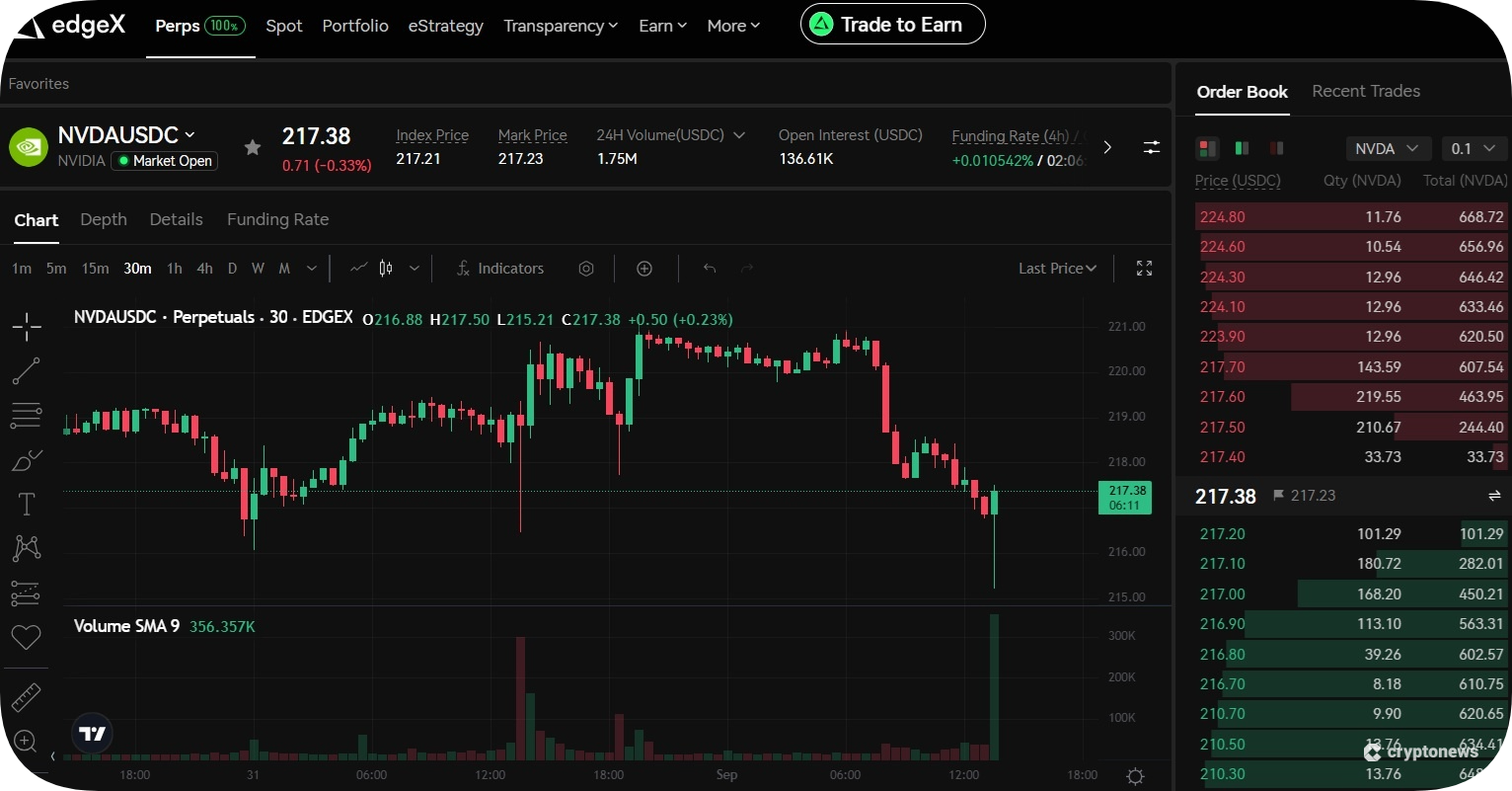Select the text annotation tool
Image resolution: width=1512 pixels, height=791 pixels.
(27, 505)
